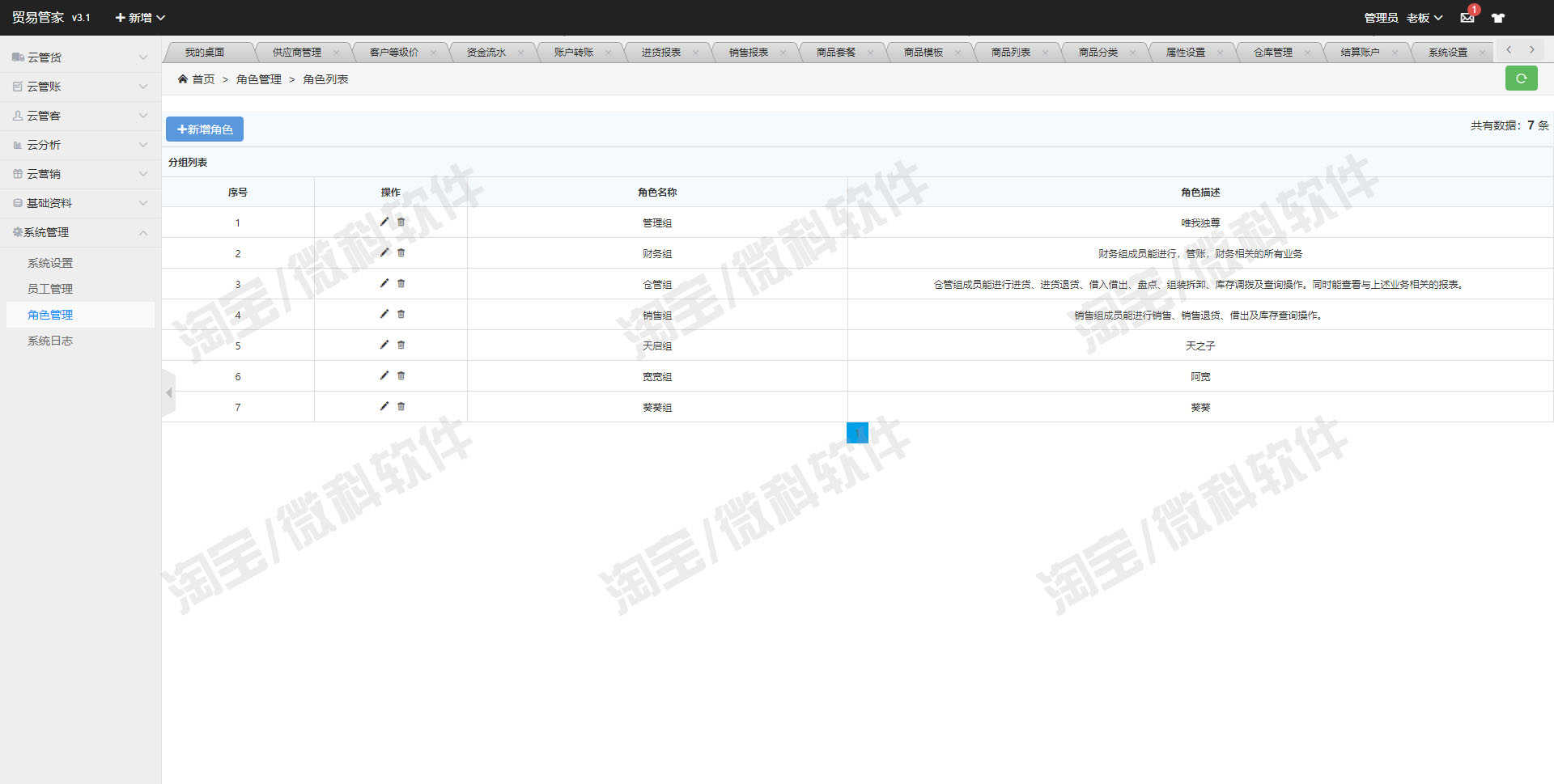Screen dimensions: 1554x784
Task: Delete the 管理组 role with trash icon
Action: pos(401,222)
